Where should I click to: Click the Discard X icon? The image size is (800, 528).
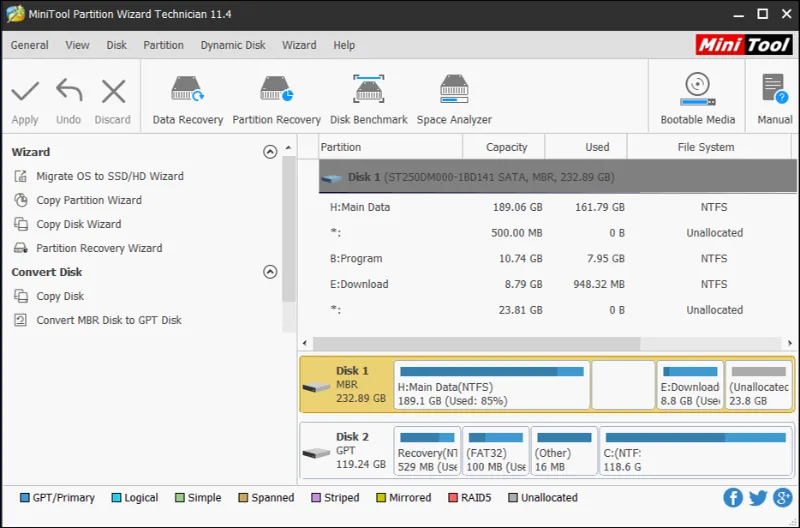113,91
